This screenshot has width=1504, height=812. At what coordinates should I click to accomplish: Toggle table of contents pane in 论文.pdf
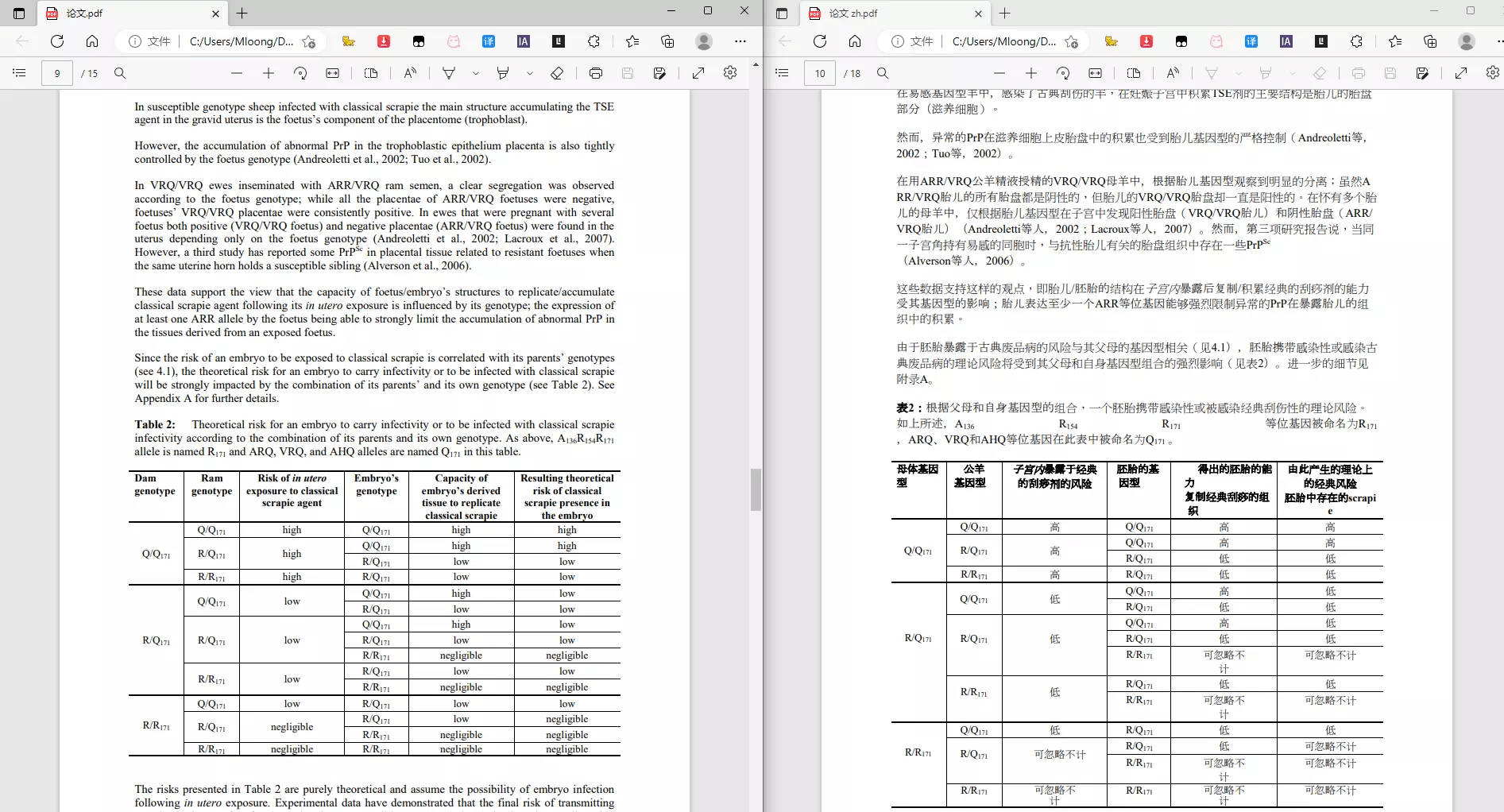pyautogui.click(x=20, y=73)
